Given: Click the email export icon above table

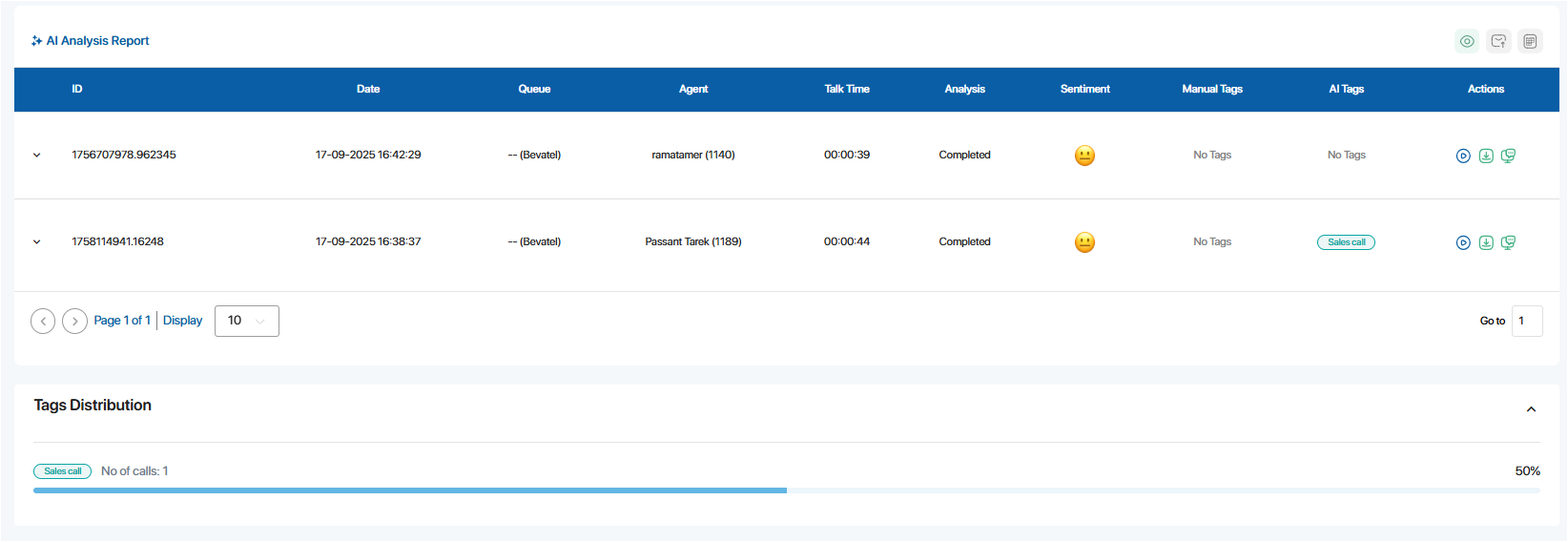Looking at the screenshot, I should coord(1498,41).
